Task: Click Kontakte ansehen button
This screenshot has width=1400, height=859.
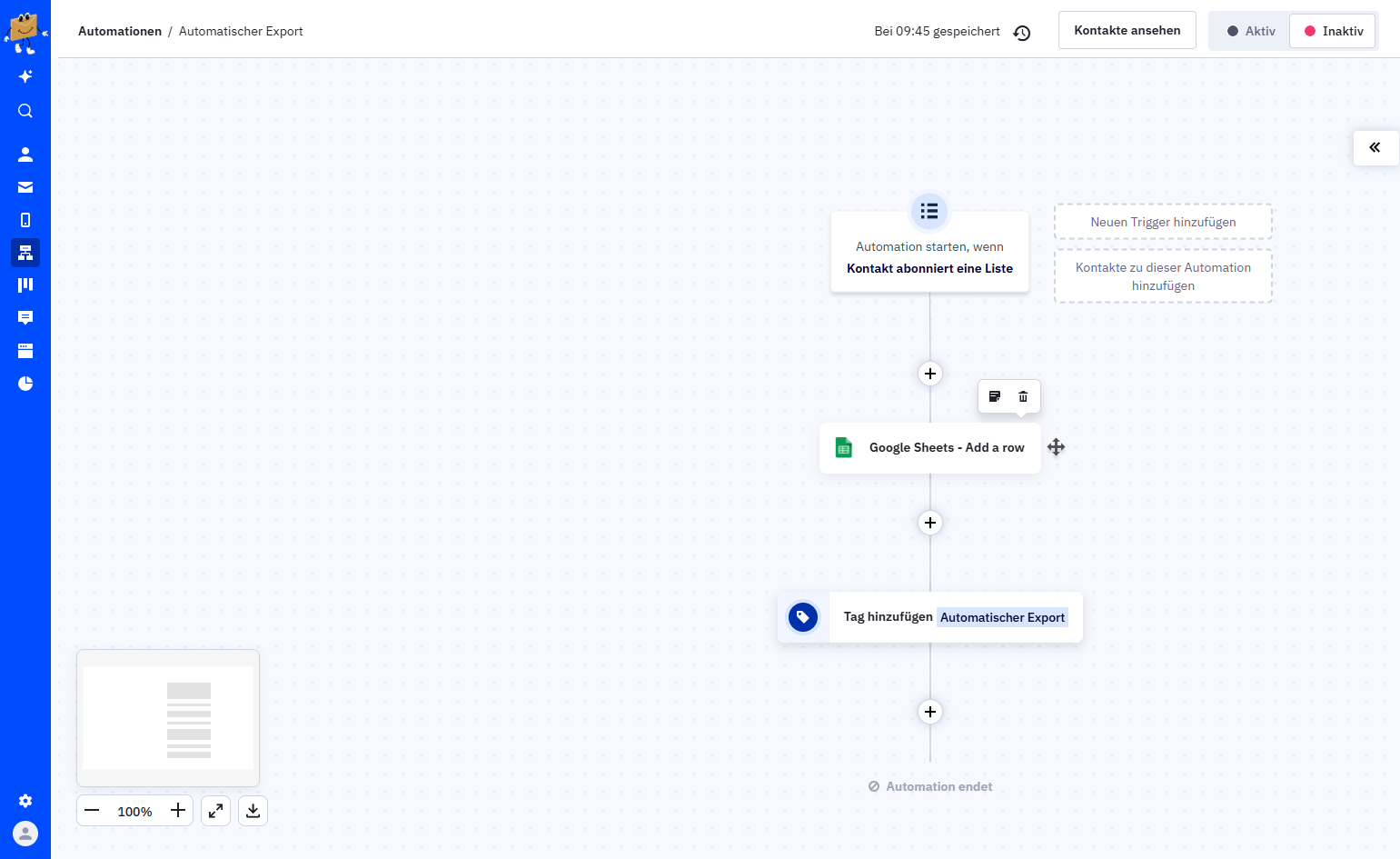Action: [1127, 30]
